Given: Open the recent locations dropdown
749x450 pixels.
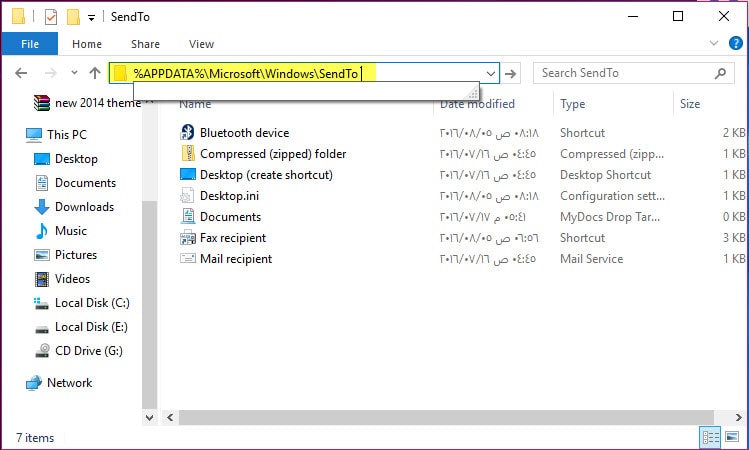Looking at the screenshot, I should [74, 73].
